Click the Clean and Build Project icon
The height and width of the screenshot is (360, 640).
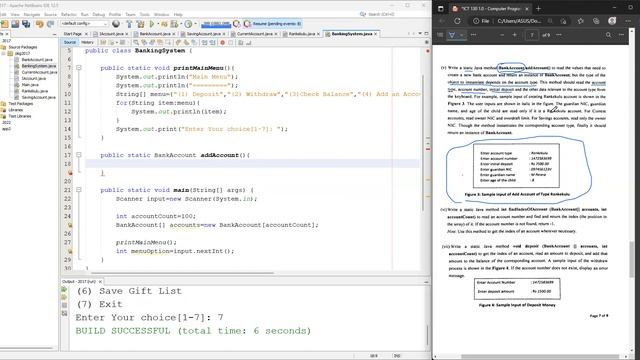(x=140, y=24)
